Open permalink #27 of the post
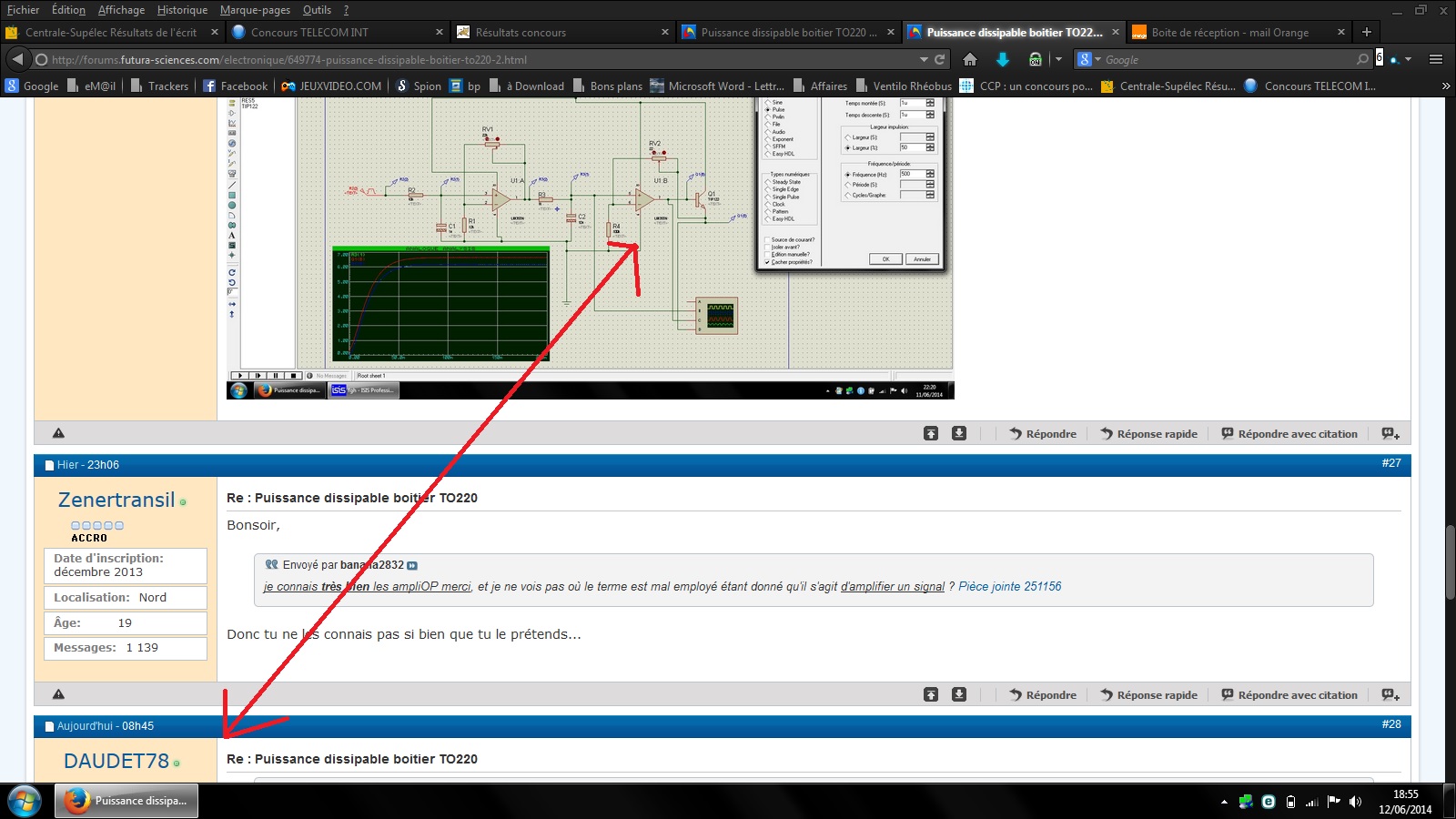The width and height of the screenshot is (1456, 819). coord(1391,463)
